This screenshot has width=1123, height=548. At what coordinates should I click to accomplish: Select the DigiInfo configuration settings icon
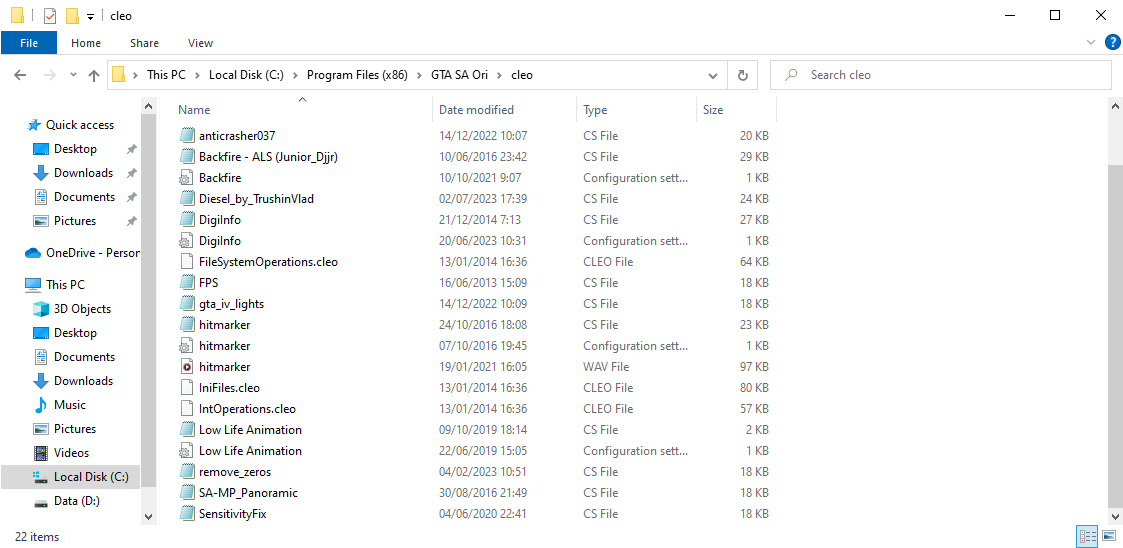tap(186, 241)
